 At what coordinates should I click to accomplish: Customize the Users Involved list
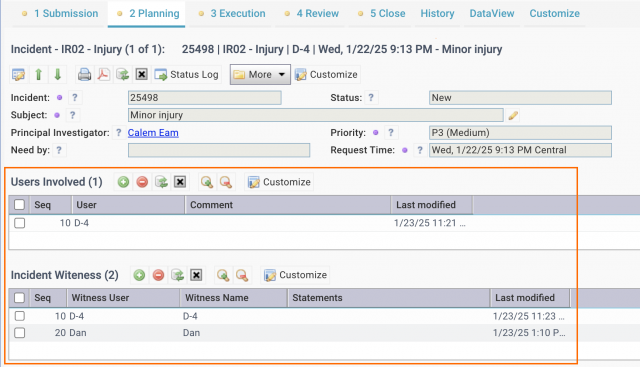click(279, 182)
